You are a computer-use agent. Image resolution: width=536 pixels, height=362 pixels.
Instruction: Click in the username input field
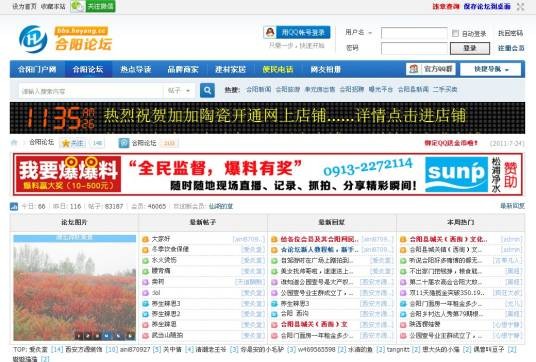[414, 33]
